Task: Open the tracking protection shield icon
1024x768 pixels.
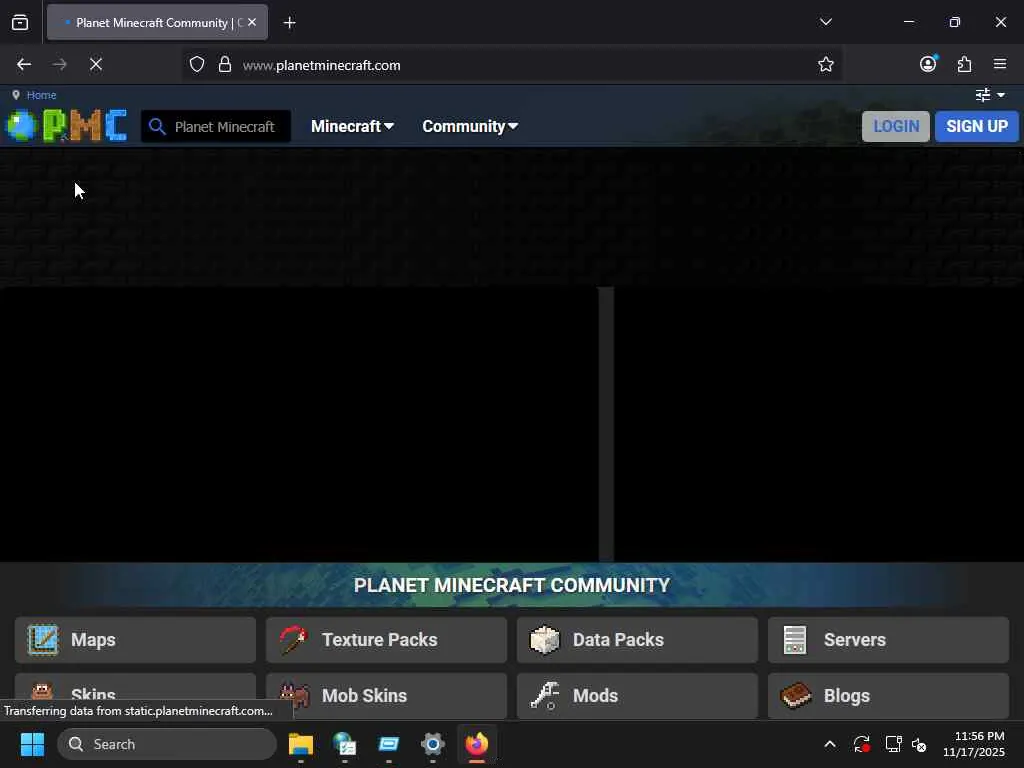Action: coord(197,65)
